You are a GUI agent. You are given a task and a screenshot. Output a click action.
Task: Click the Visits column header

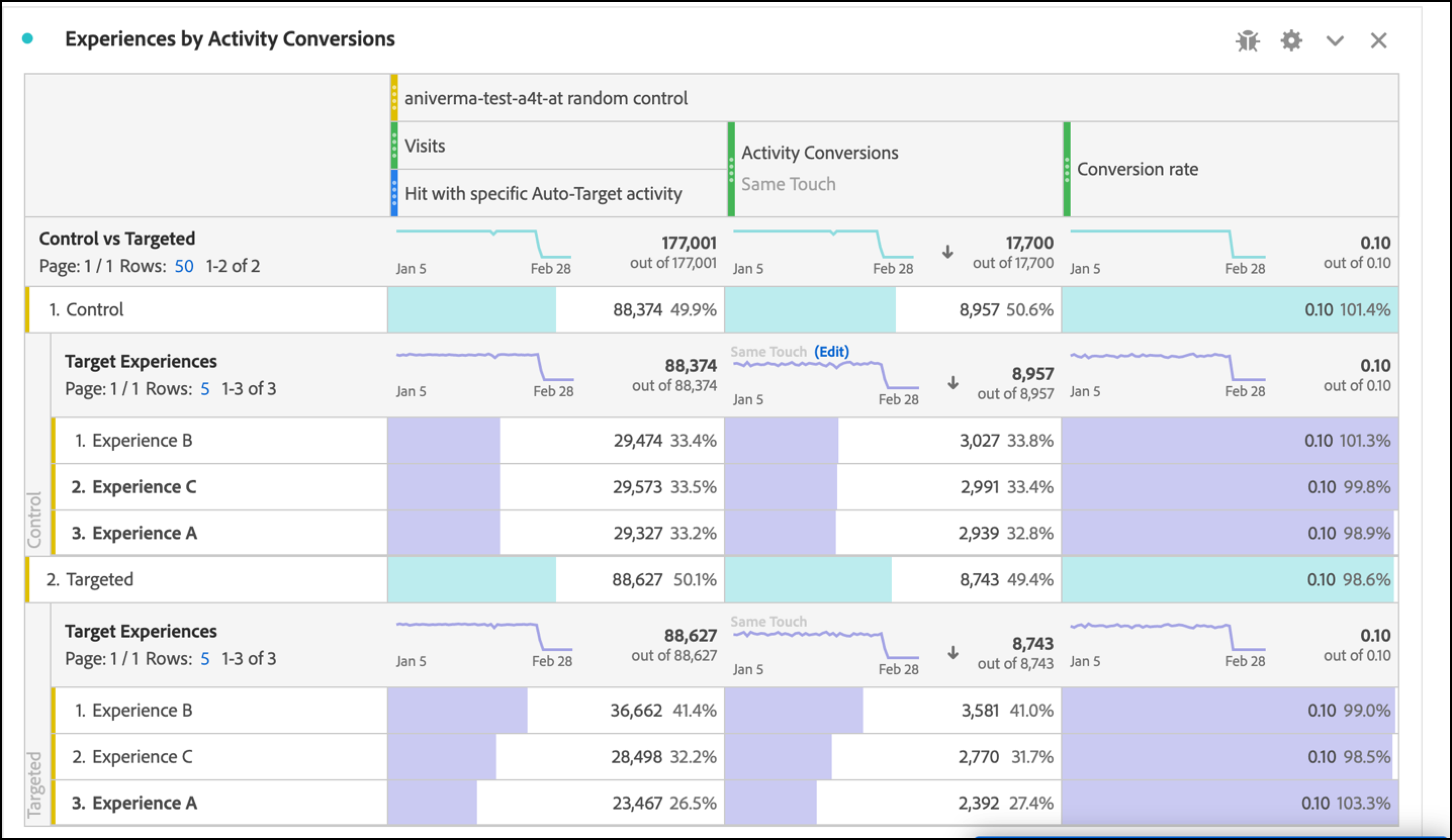425,146
